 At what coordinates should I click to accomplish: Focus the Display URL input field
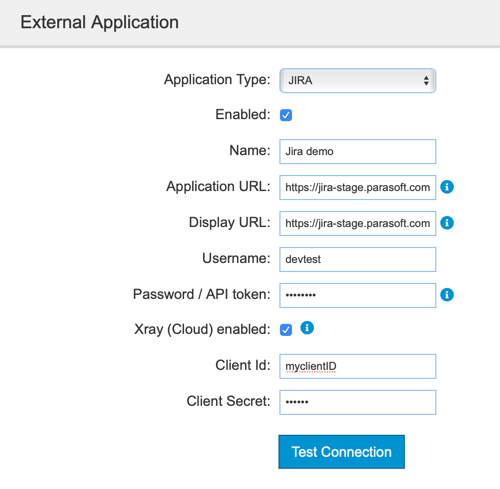click(358, 223)
